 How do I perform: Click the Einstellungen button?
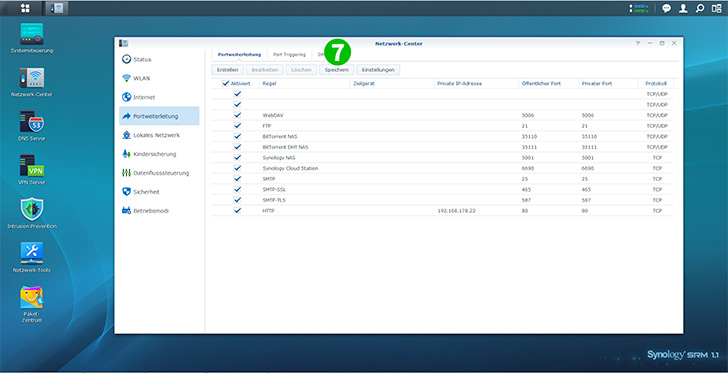pos(378,70)
